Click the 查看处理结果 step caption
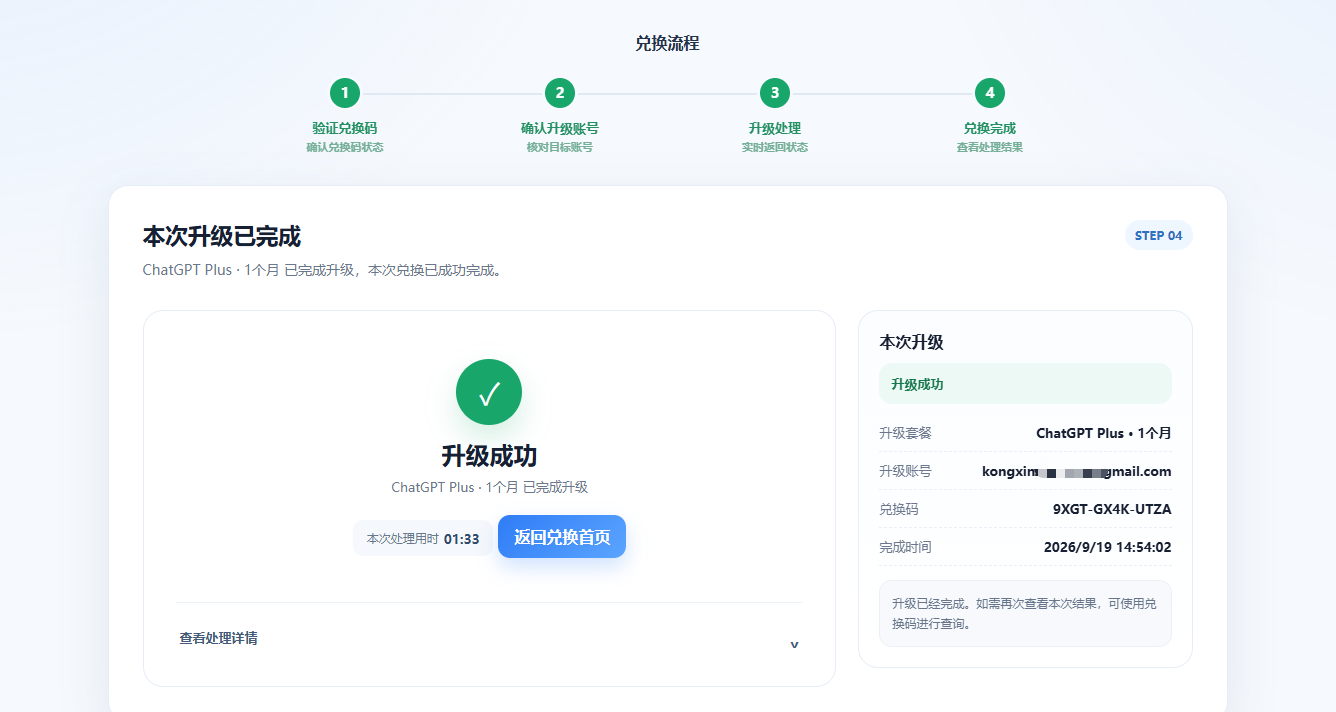The width and height of the screenshot is (1336, 712). (990, 147)
